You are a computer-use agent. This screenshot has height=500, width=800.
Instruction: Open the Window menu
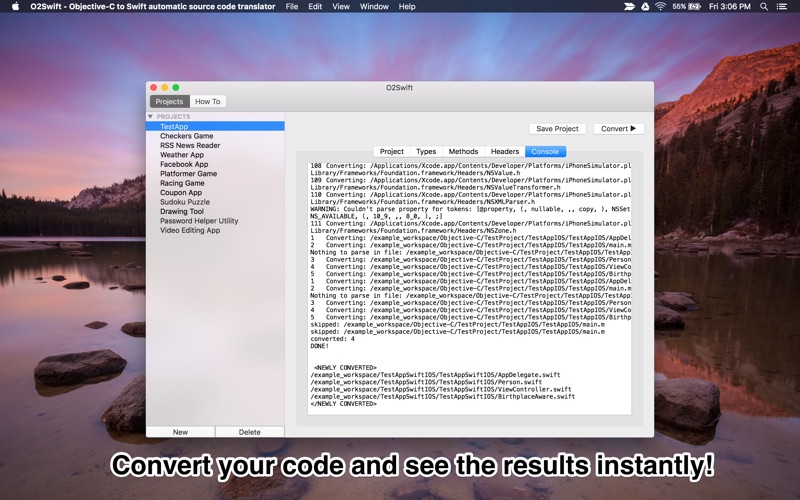(374, 6)
